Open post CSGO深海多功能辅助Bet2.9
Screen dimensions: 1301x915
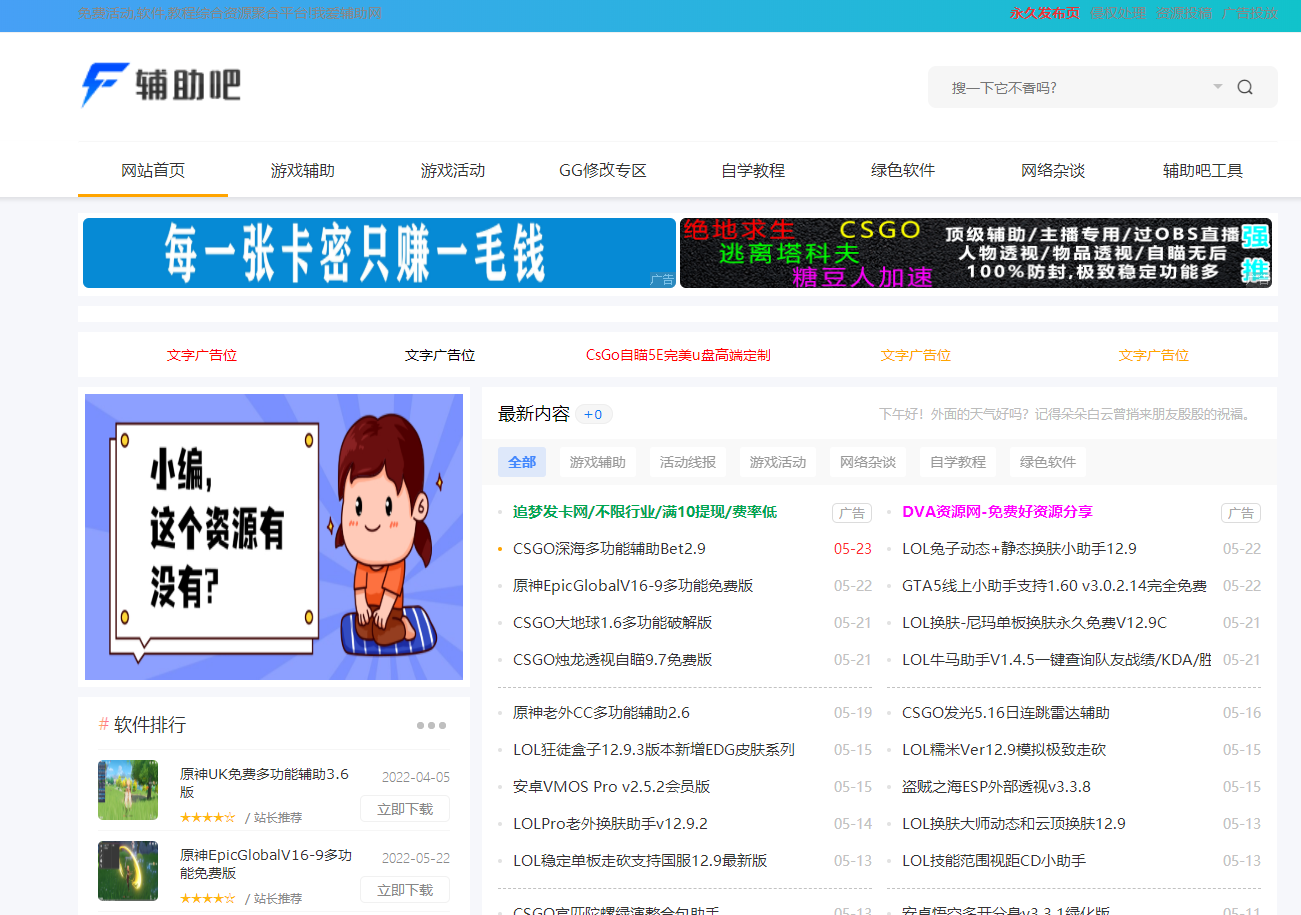point(609,549)
